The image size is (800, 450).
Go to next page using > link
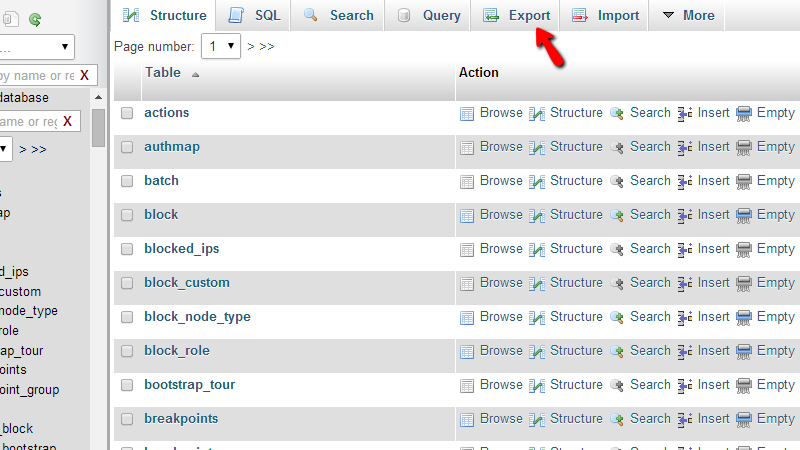251,46
